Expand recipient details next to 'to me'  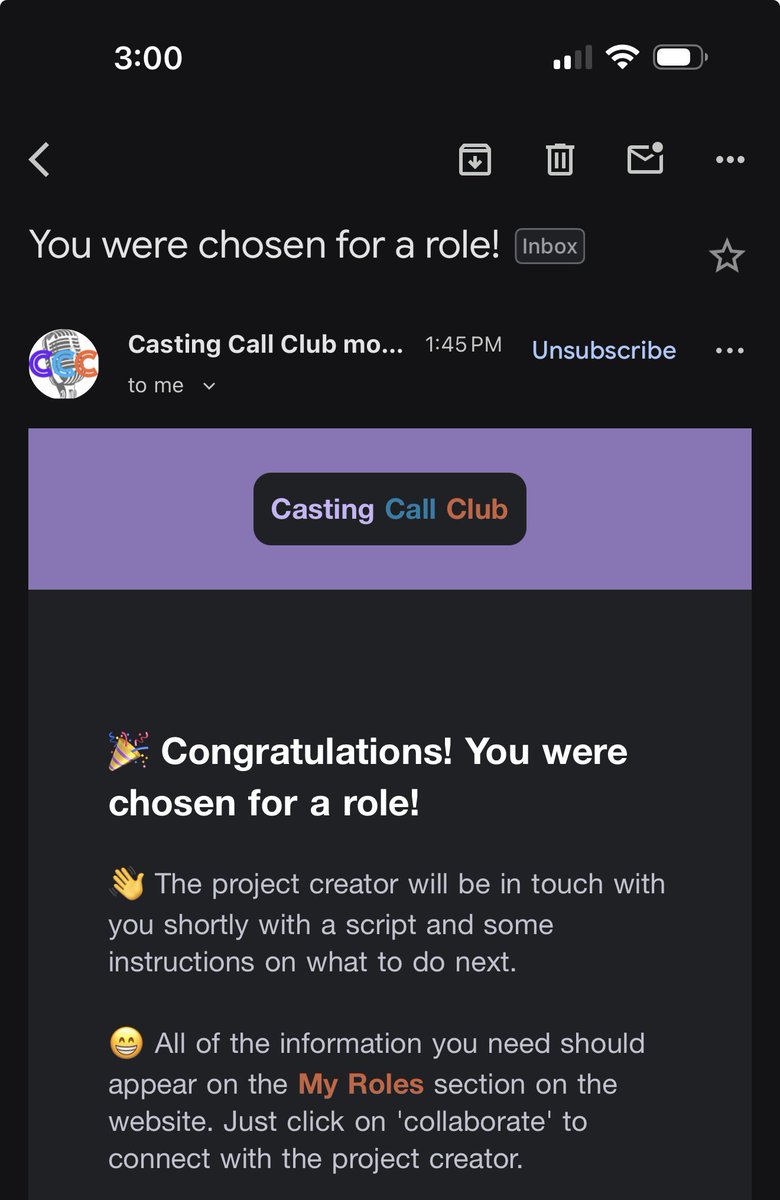pos(209,386)
